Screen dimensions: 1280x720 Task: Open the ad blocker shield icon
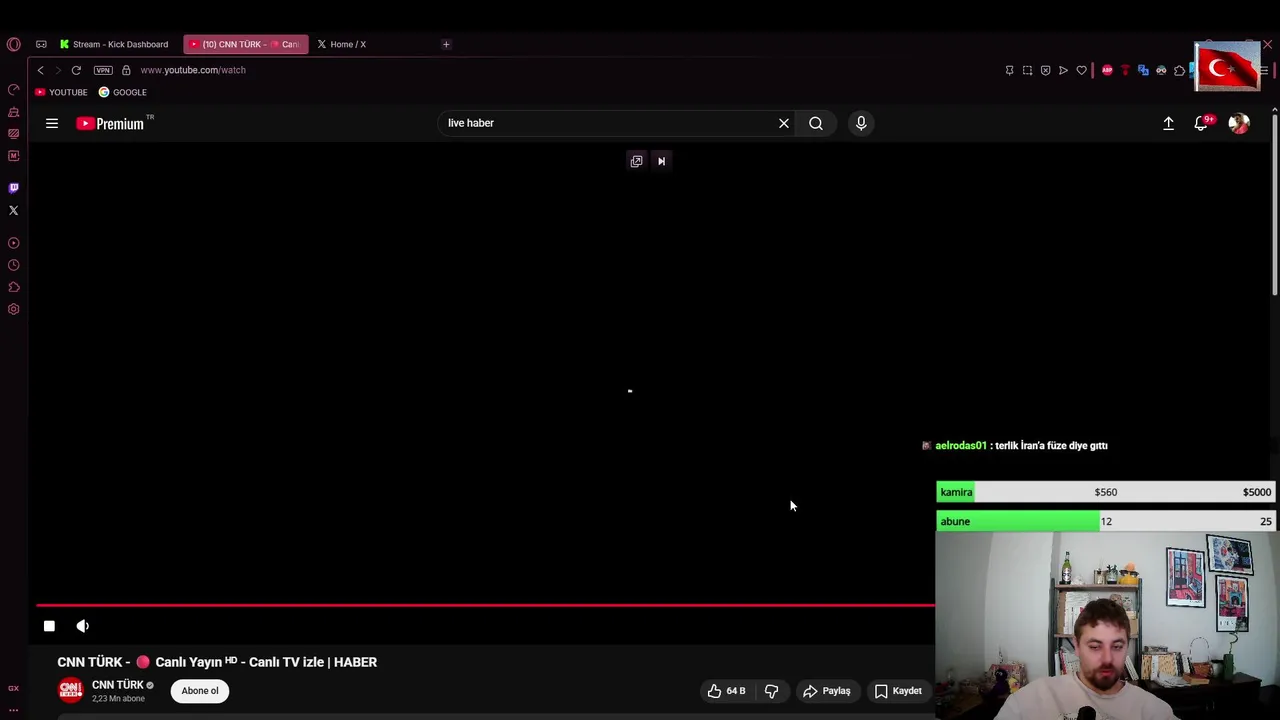[x=1045, y=70]
